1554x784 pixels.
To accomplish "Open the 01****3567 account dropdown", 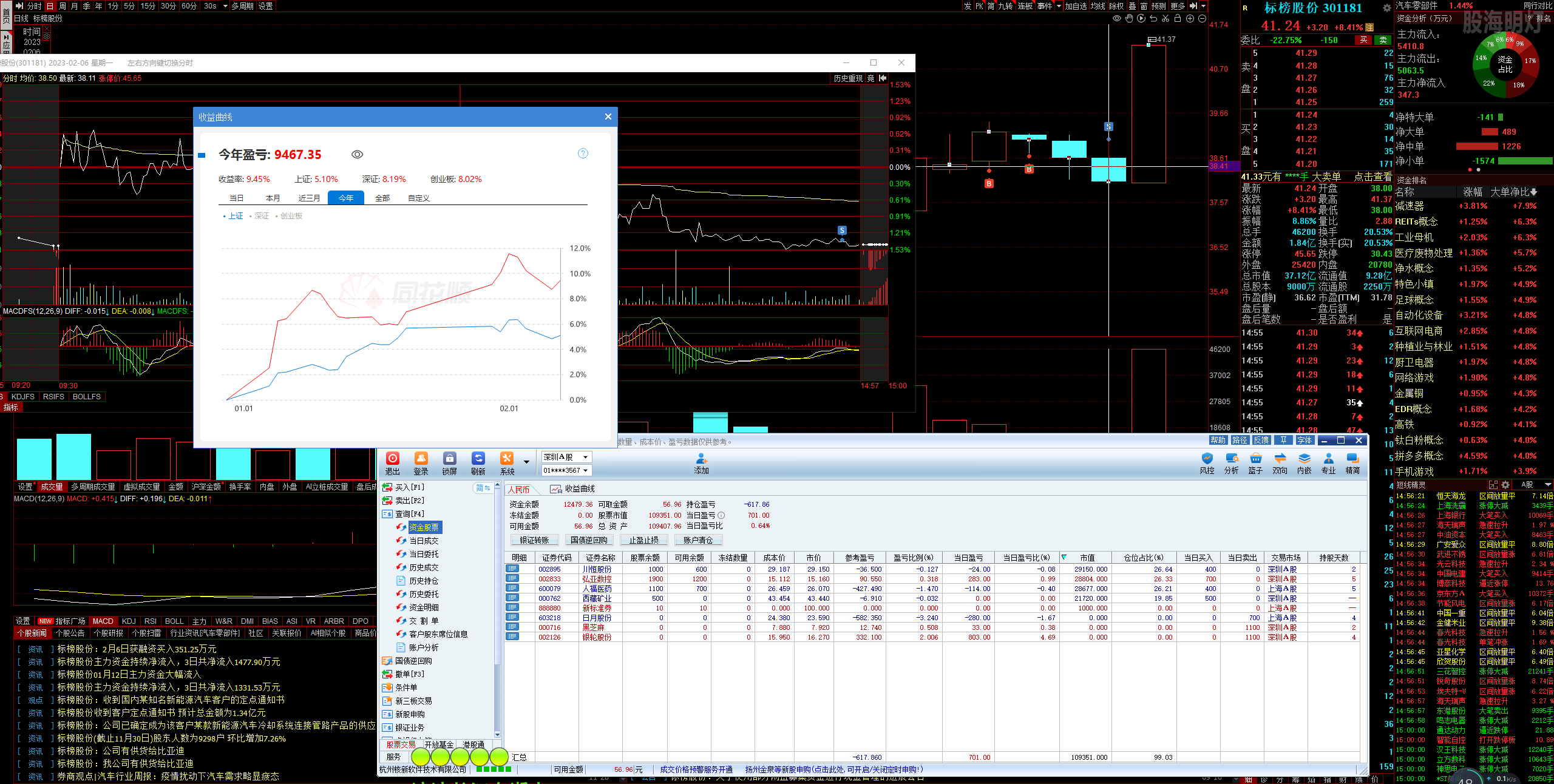I will point(566,470).
